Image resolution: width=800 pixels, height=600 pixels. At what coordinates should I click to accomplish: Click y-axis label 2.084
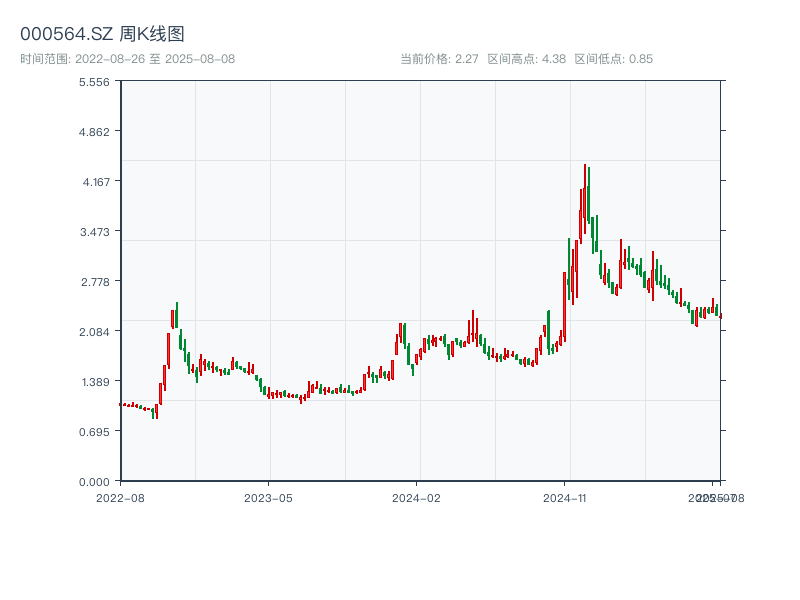pos(94,332)
